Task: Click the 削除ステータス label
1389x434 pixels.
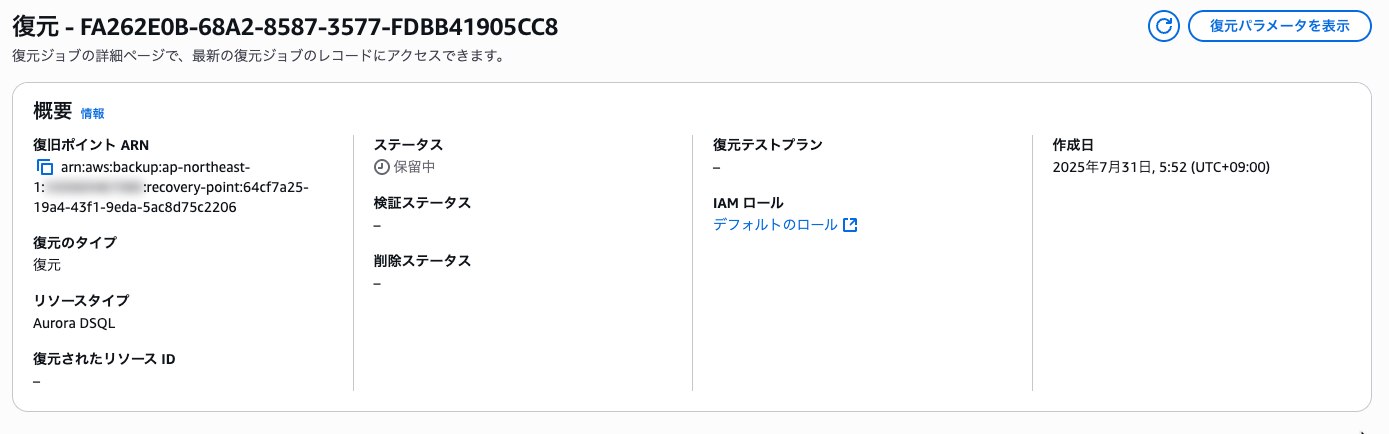Action: [422, 261]
